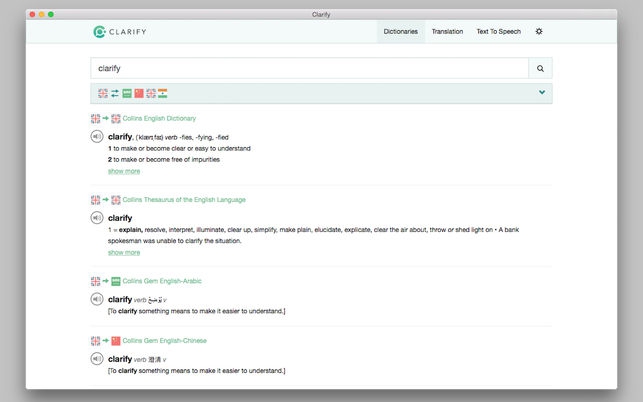Open the Collins Gem English-Chinese link

click(x=164, y=340)
